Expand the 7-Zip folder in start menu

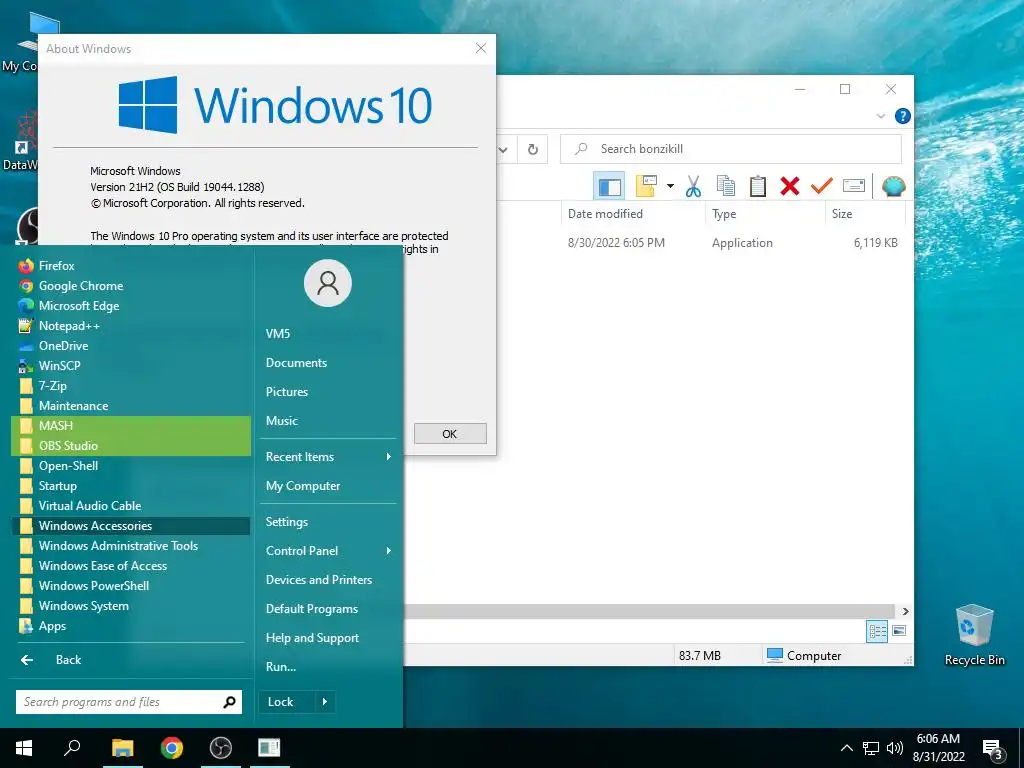tap(131, 386)
